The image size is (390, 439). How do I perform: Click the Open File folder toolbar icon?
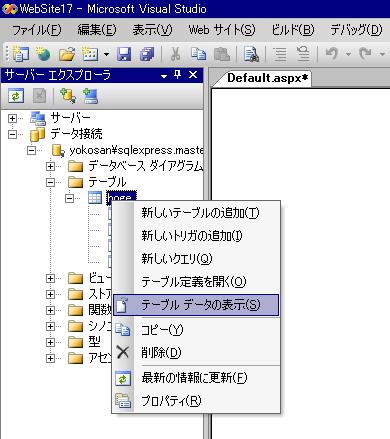pyautogui.click(x=67, y=54)
